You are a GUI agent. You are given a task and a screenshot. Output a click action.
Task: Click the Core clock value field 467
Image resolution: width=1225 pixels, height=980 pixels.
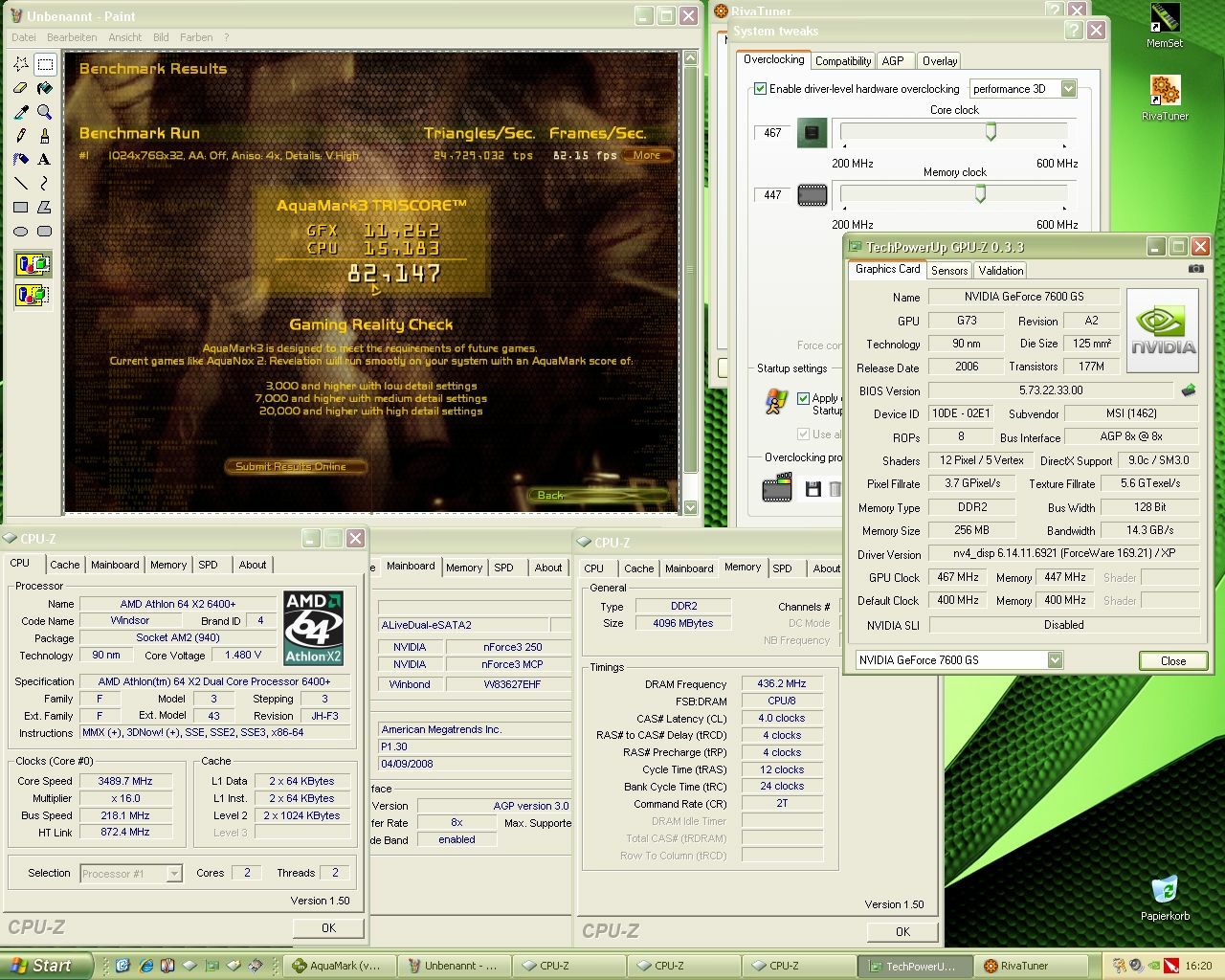[772, 133]
